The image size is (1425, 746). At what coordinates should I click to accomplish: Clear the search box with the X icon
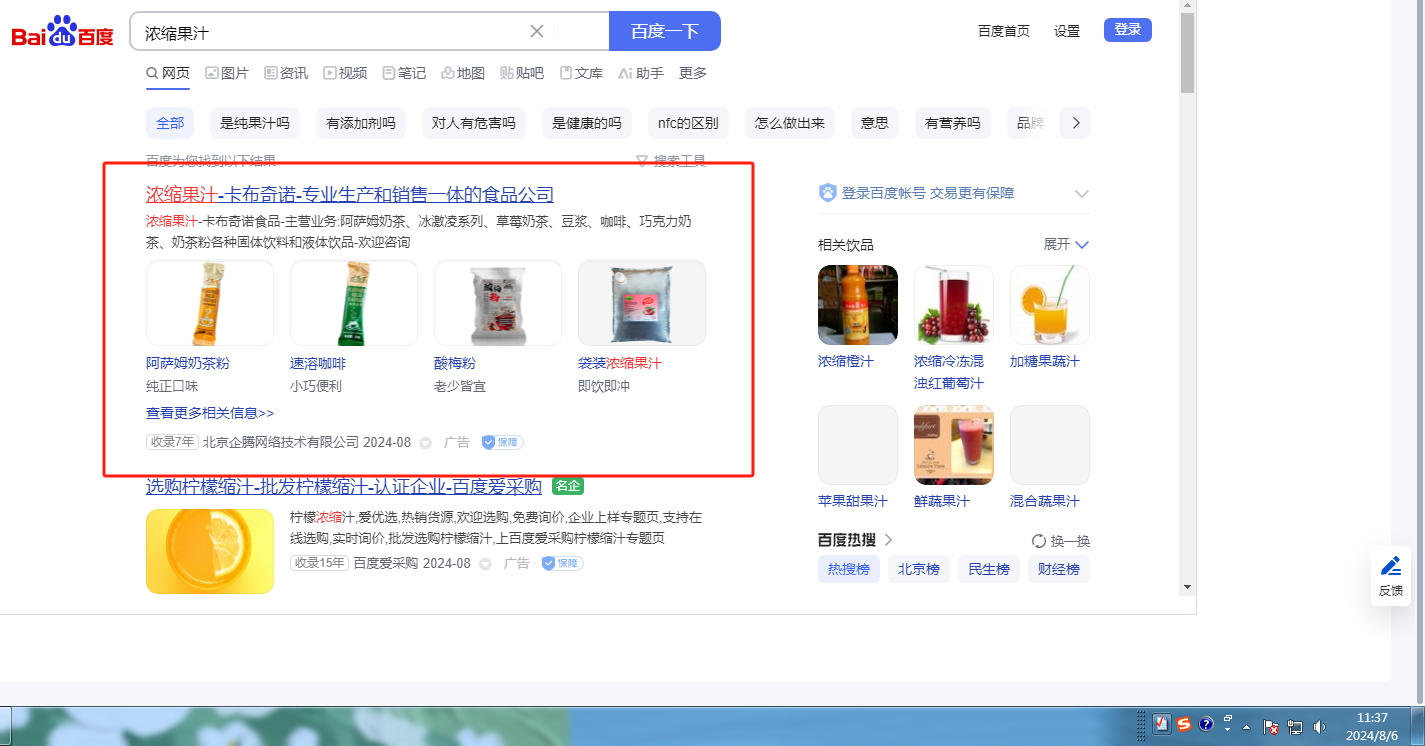click(x=537, y=31)
